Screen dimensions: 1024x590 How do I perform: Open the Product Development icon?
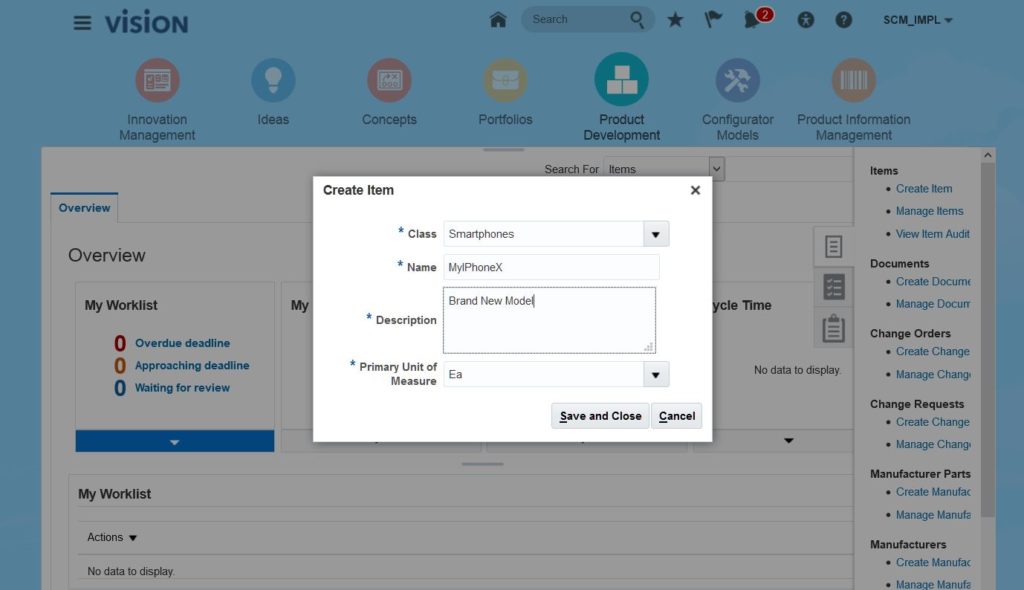click(x=621, y=80)
